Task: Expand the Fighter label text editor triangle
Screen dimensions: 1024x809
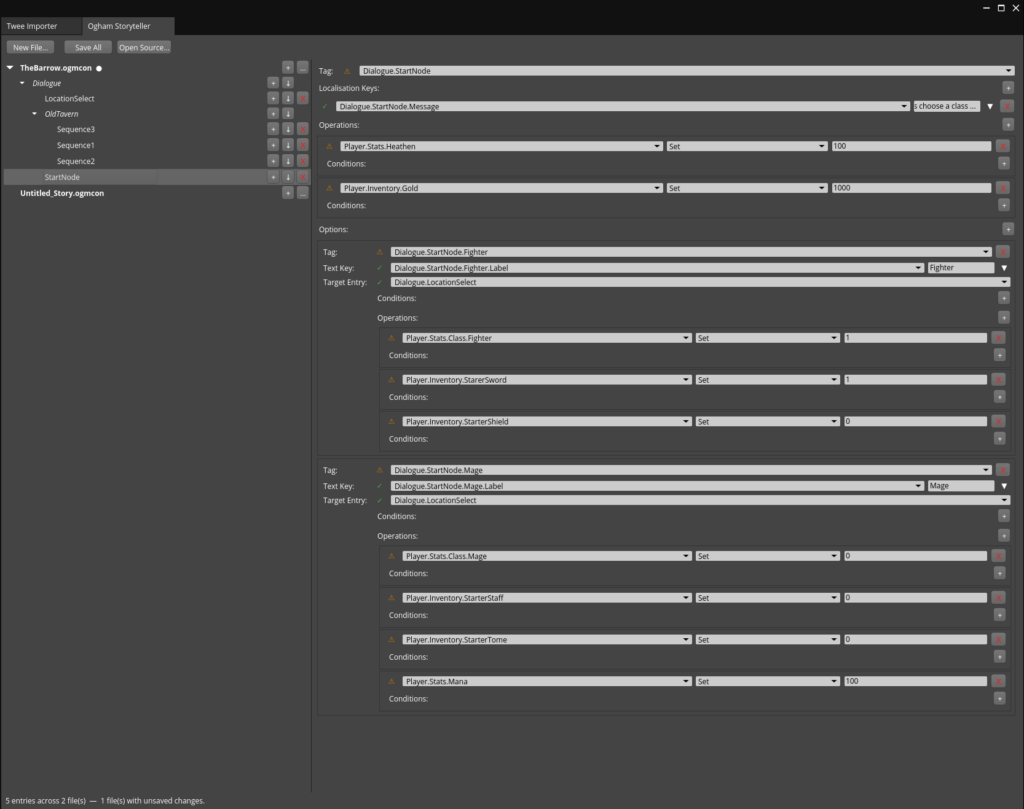Action: (x=1004, y=268)
